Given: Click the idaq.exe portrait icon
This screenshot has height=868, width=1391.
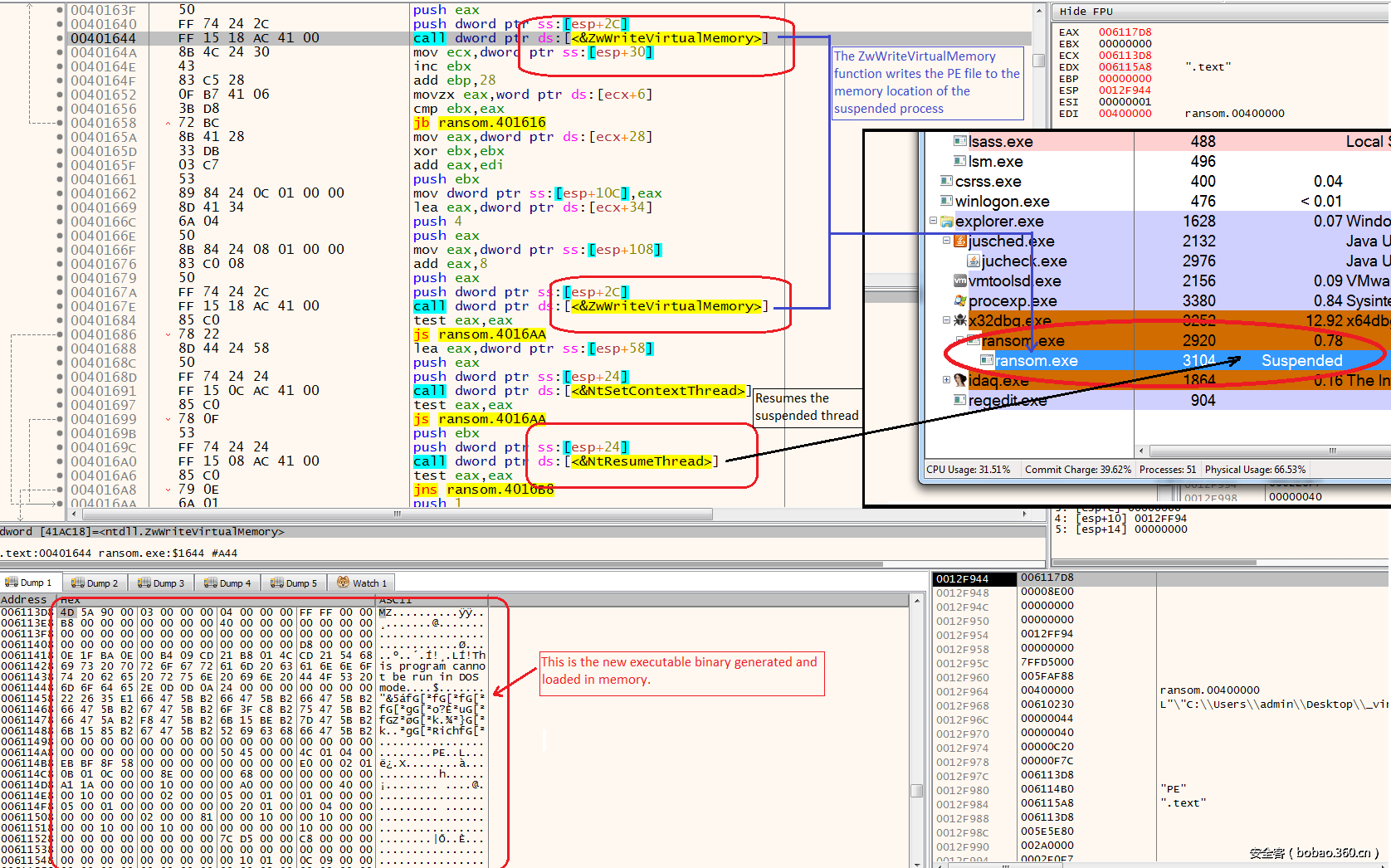Looking at the screenshot, I should pyautogui.click(x=960, y=381).
